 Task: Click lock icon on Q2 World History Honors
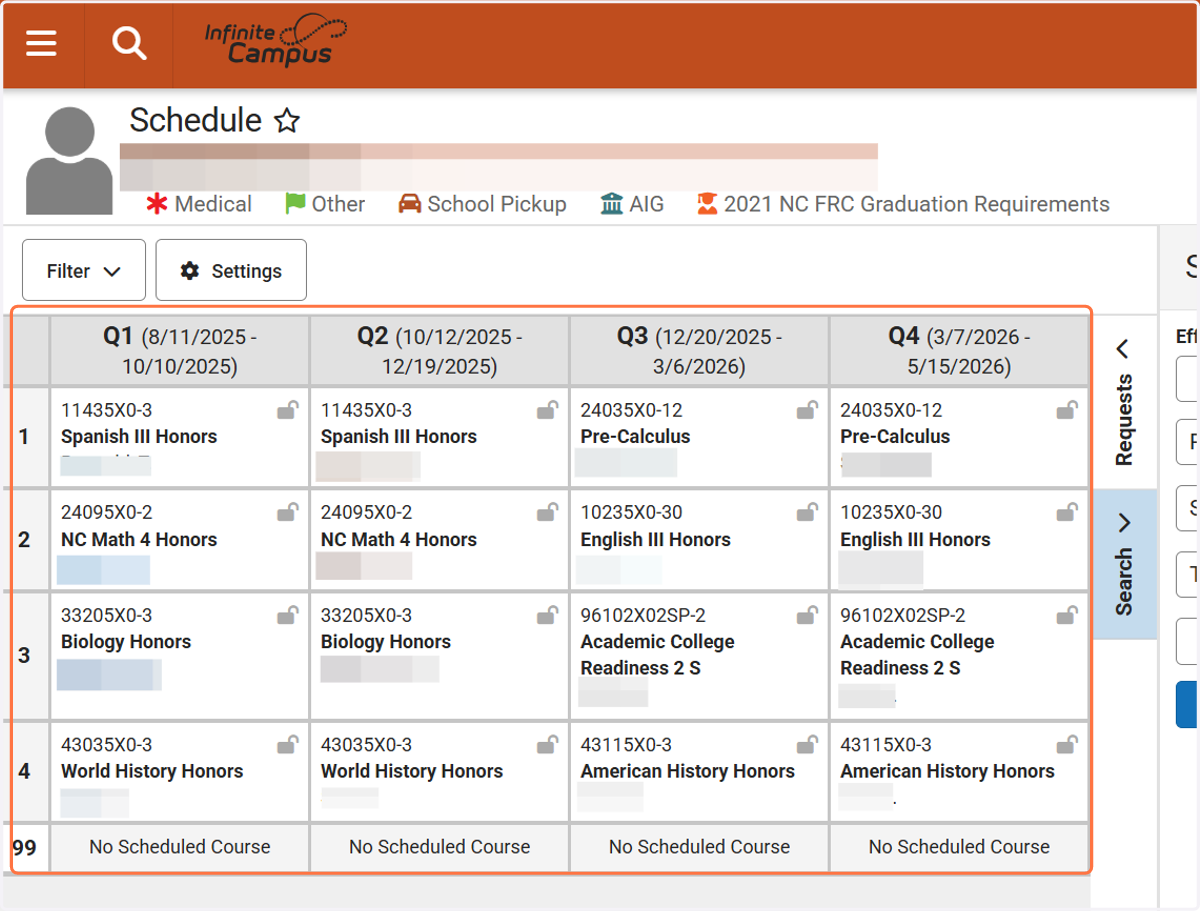point(548,745)
